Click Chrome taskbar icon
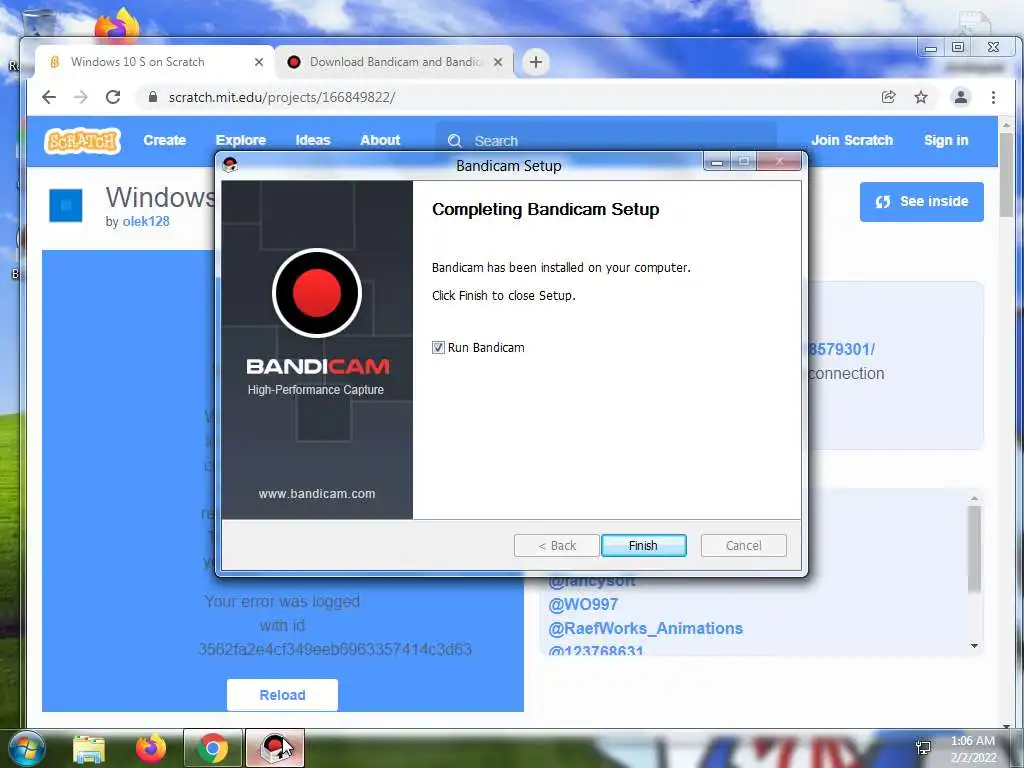This screenshot has height=768, width=1024. click(213, 748)
